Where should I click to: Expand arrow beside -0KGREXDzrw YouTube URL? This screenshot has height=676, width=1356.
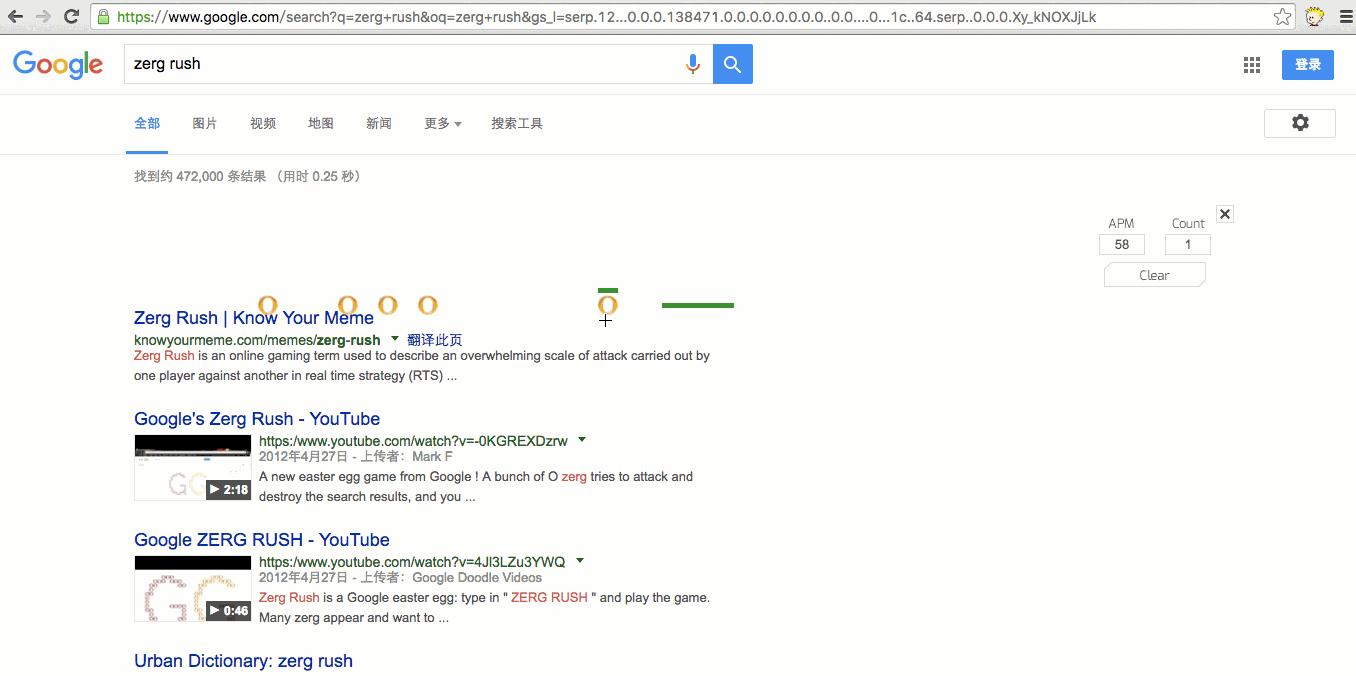(x=582, y=440)
